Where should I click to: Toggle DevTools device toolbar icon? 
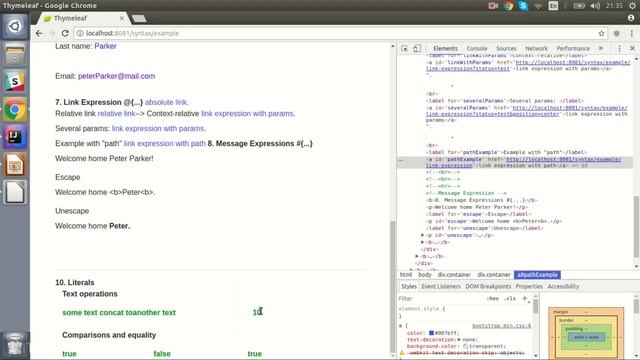(x=417, y=49)
